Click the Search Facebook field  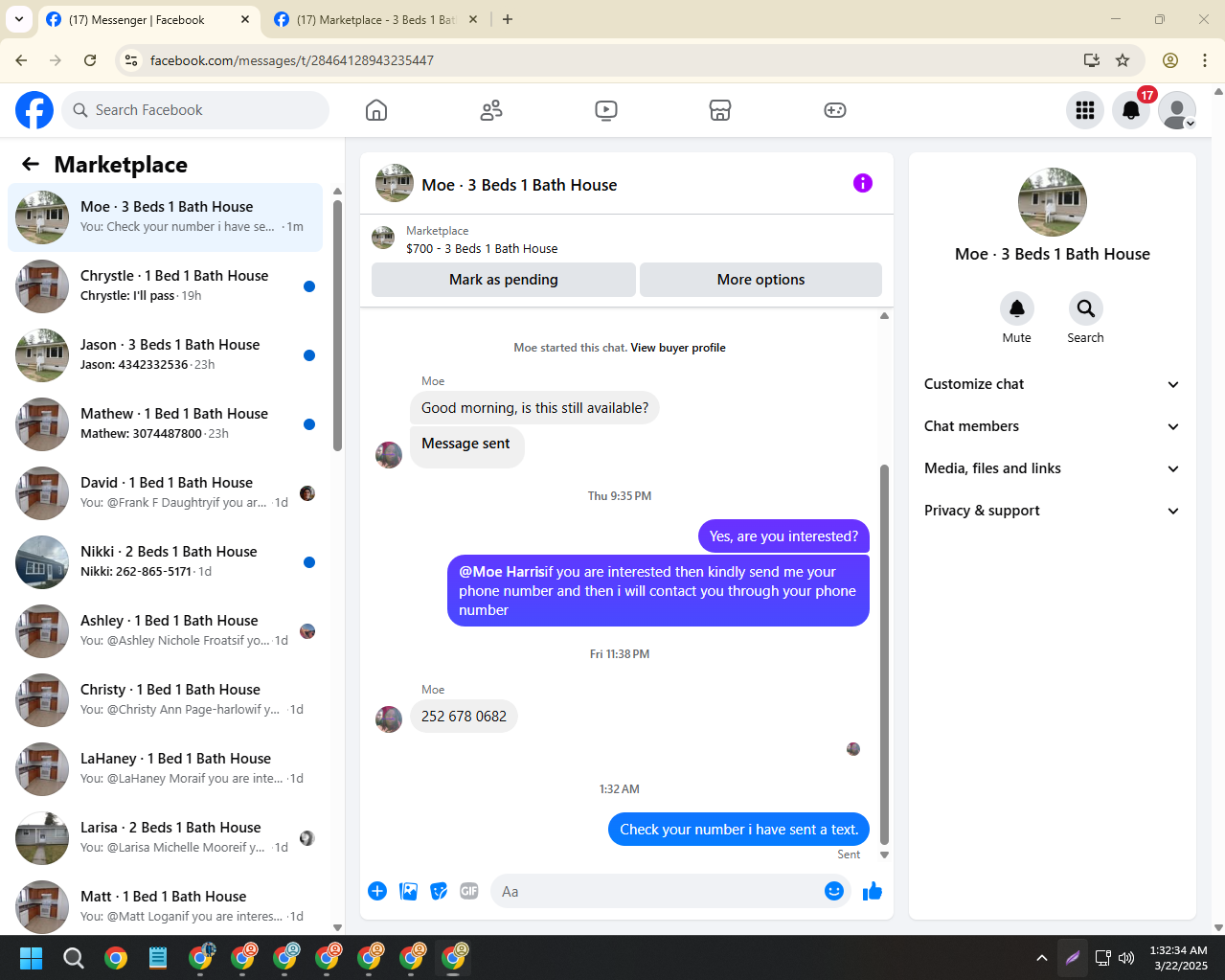195,110
